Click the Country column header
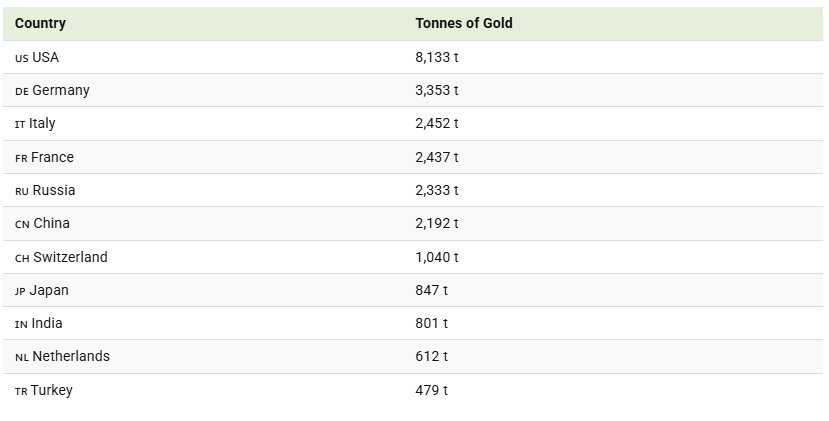The image size is (829, 421). [x=40, y=23]
